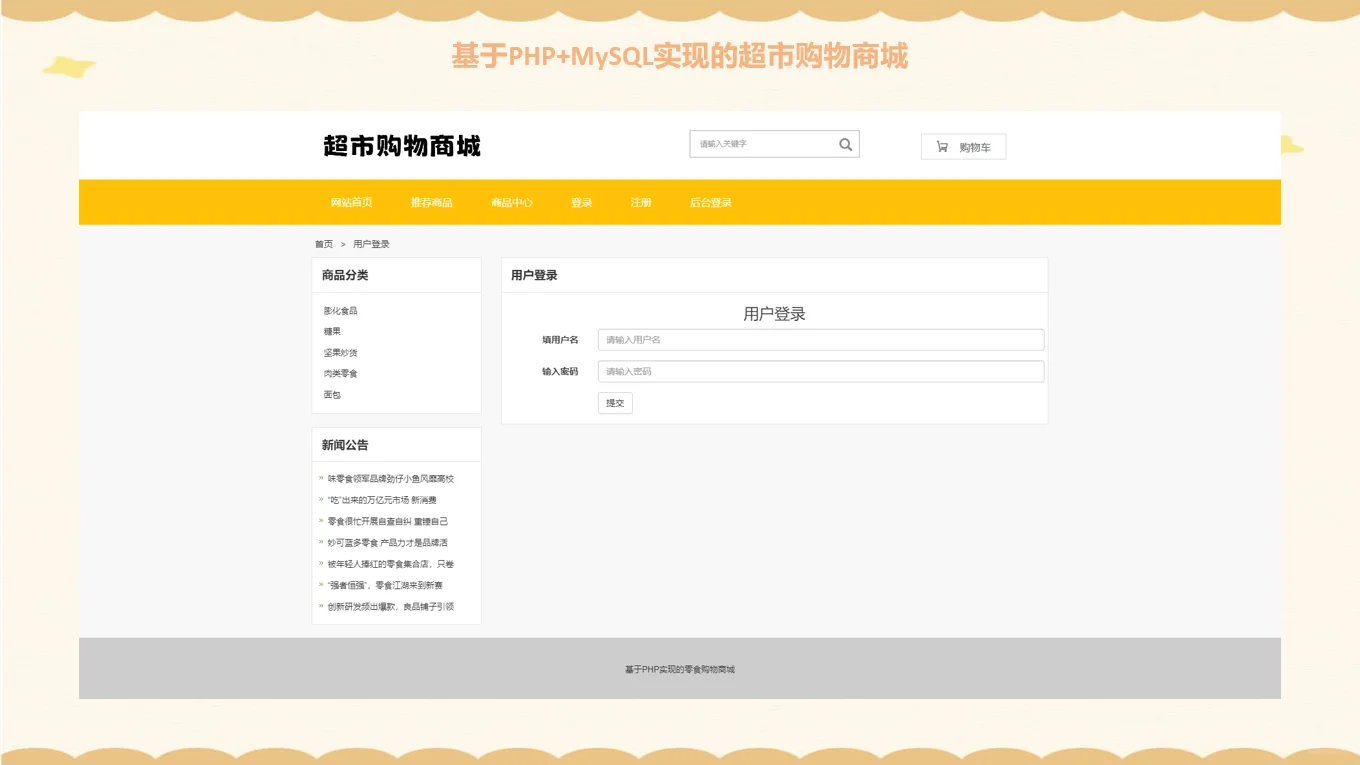
Task: Click the username input field
Action: 819,339
